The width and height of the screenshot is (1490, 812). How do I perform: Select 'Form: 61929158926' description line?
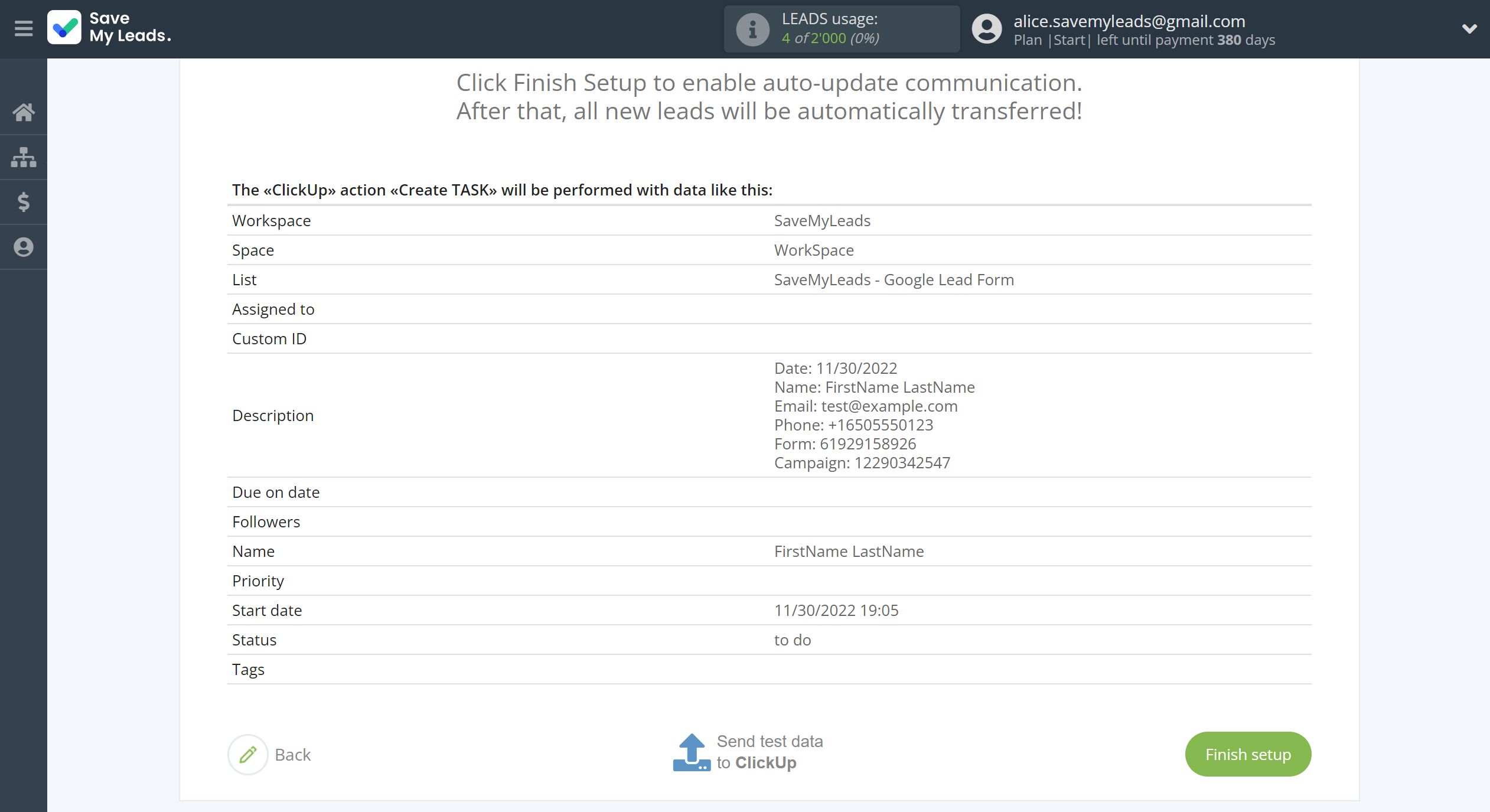point(845,444)
